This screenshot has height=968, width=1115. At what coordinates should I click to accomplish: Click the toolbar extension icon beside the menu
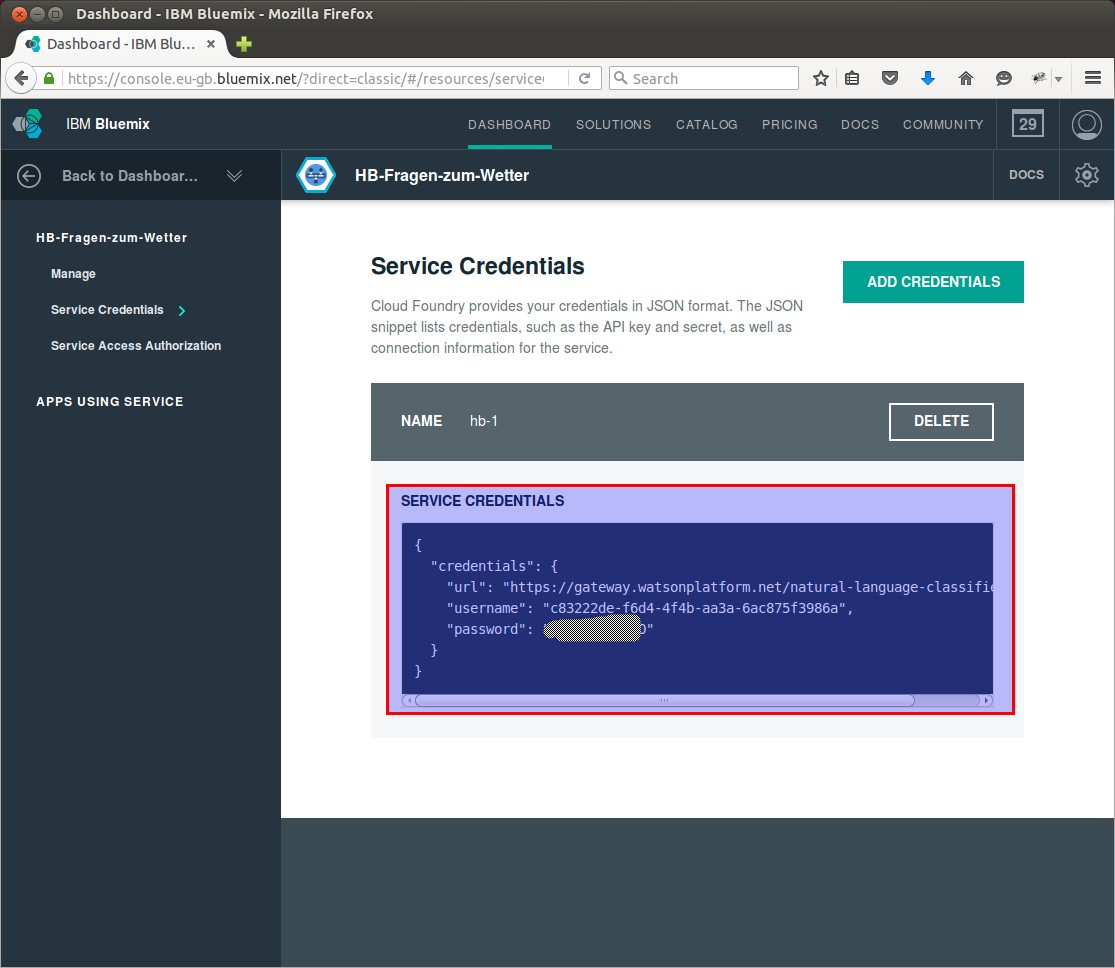pos(1039,78)
